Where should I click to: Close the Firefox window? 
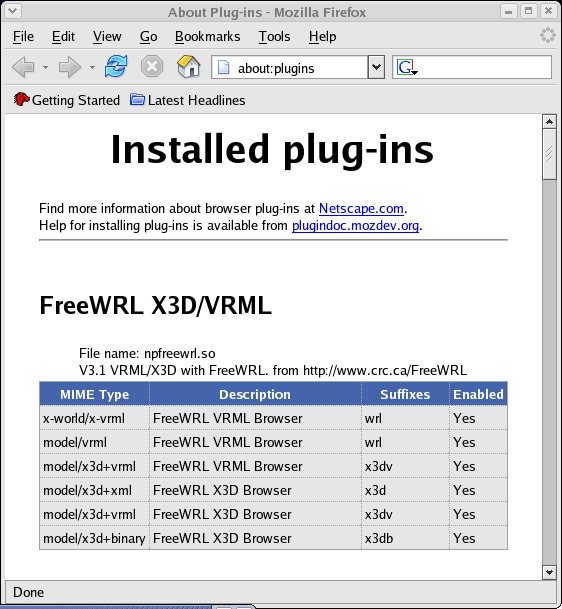pyautogui.click(x=548, y=11)
